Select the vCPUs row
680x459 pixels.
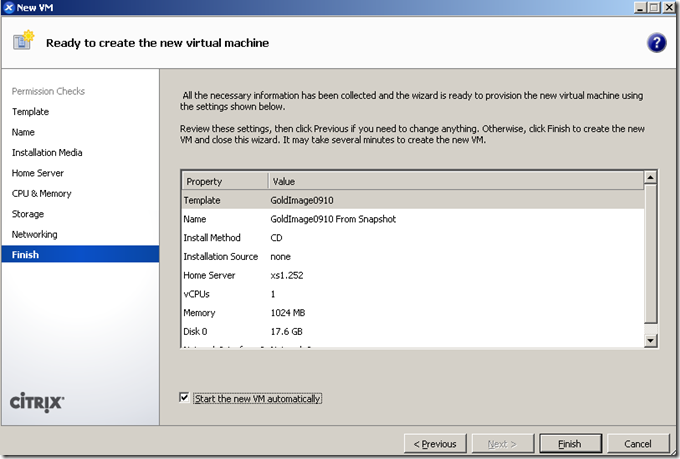tap(413, 294)
